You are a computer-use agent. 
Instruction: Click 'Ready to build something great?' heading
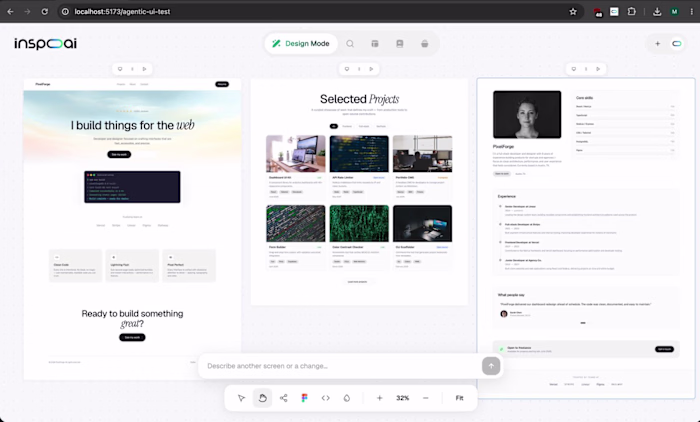[132, 318]
